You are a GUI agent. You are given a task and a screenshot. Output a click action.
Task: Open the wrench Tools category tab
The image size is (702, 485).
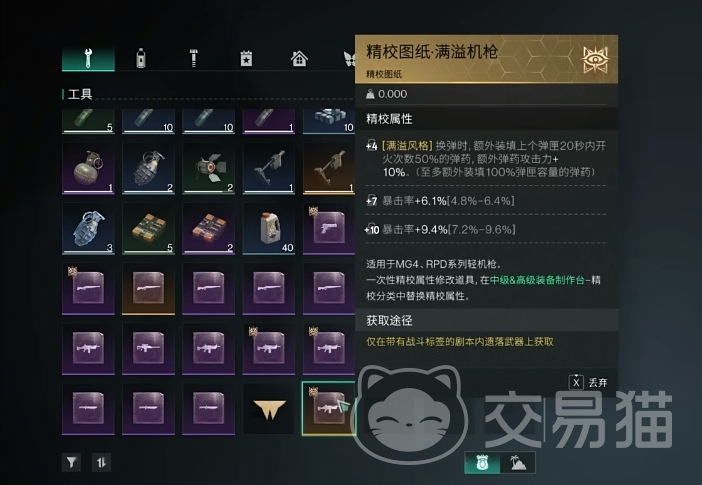tap(88, 58)
